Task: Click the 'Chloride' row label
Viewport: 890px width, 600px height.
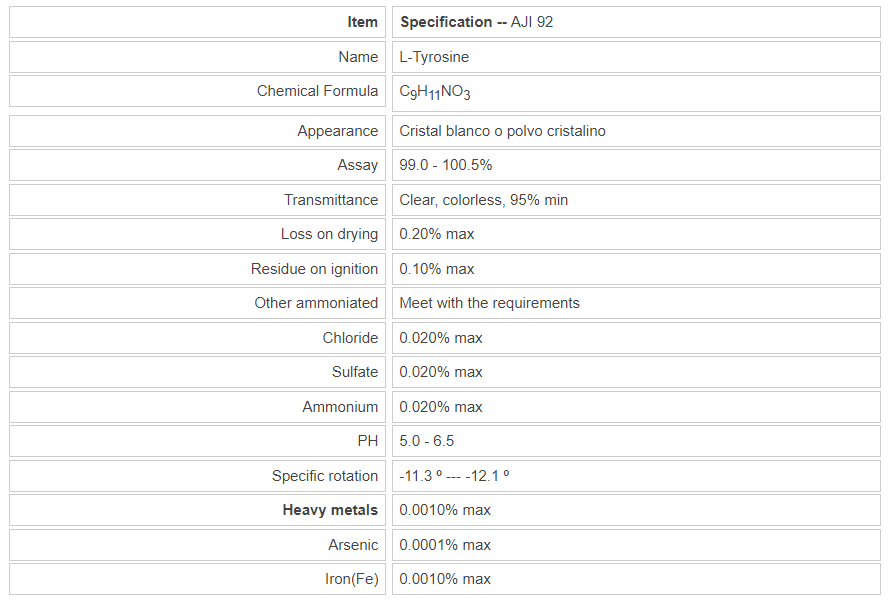Action: (350, 338)
